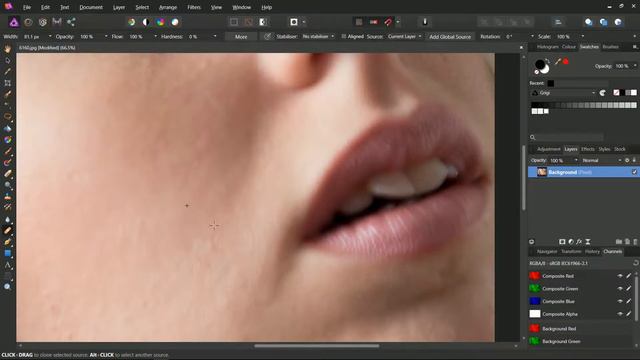
Task: Toggle edit pencil for Composite Green
Action: [x=629, y=289]
